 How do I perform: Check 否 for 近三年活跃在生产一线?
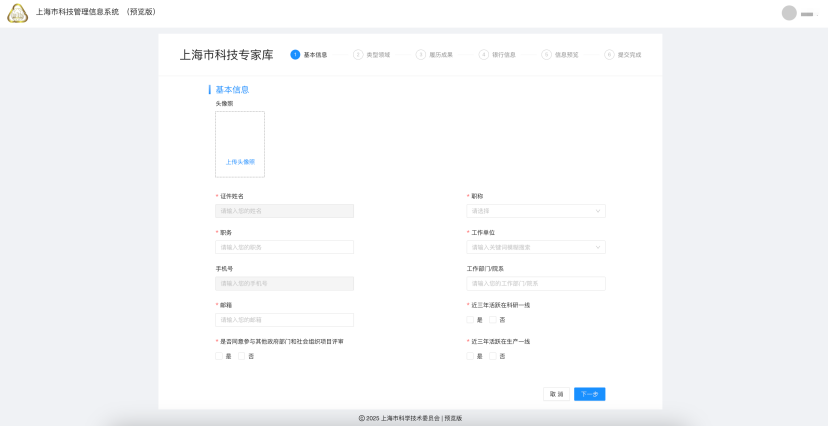point(493,356)
